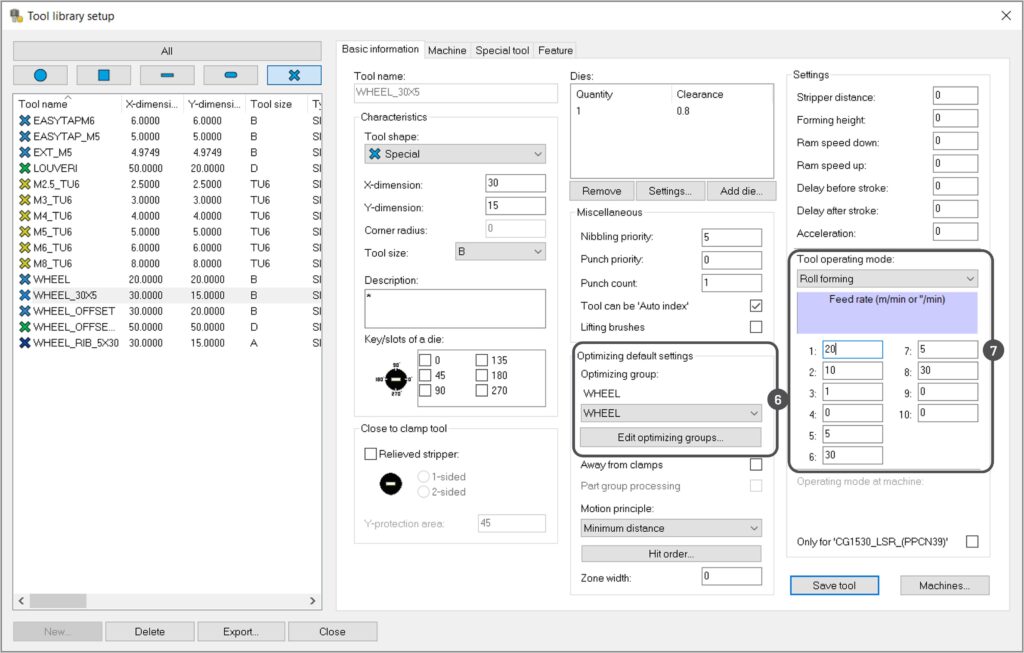The width and height of the screenshot is (1024, 653).
Task: Click the die key/slot angle diagram icon
Action: coord(396,379)
